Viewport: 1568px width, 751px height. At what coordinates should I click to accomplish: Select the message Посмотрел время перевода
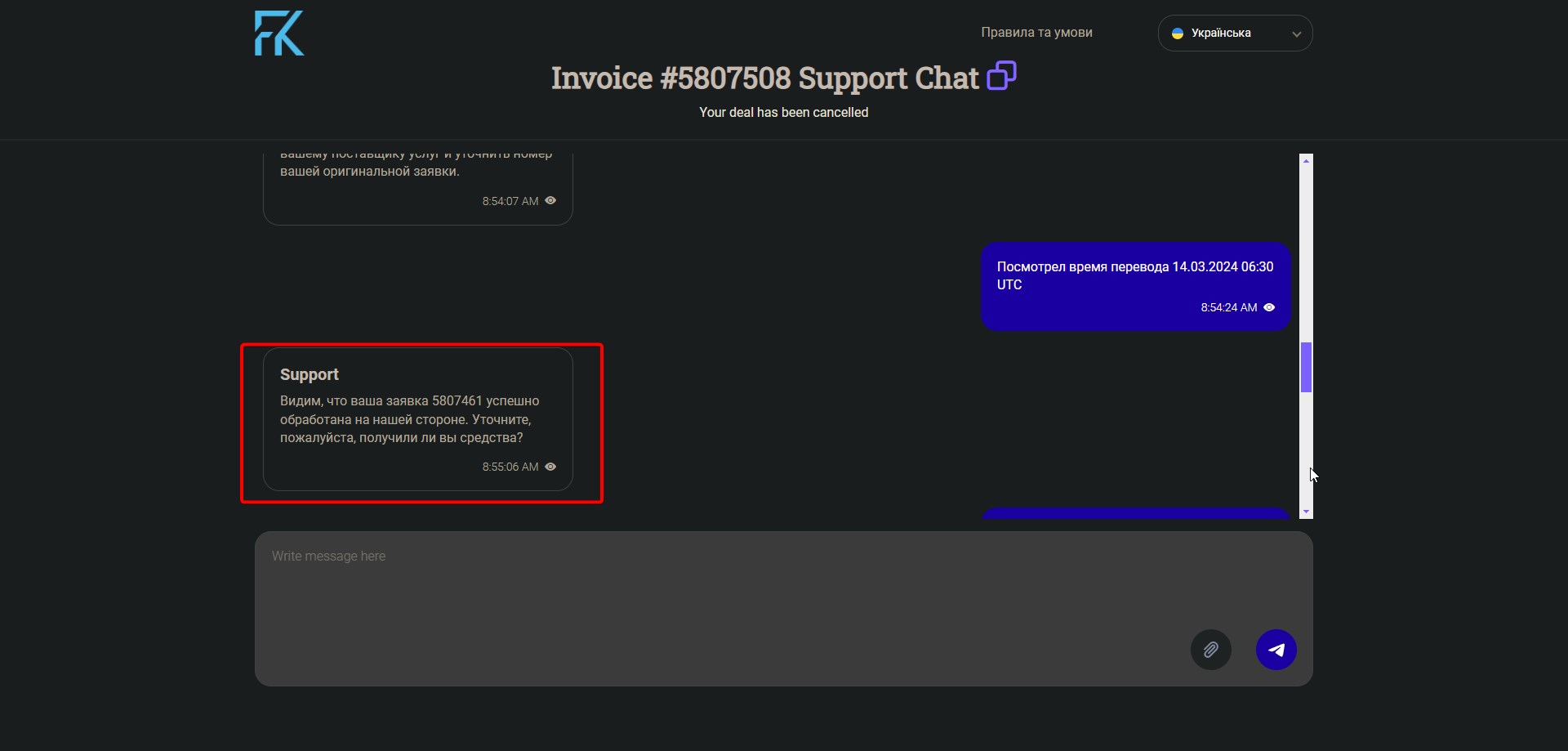tap(1134, 276)
